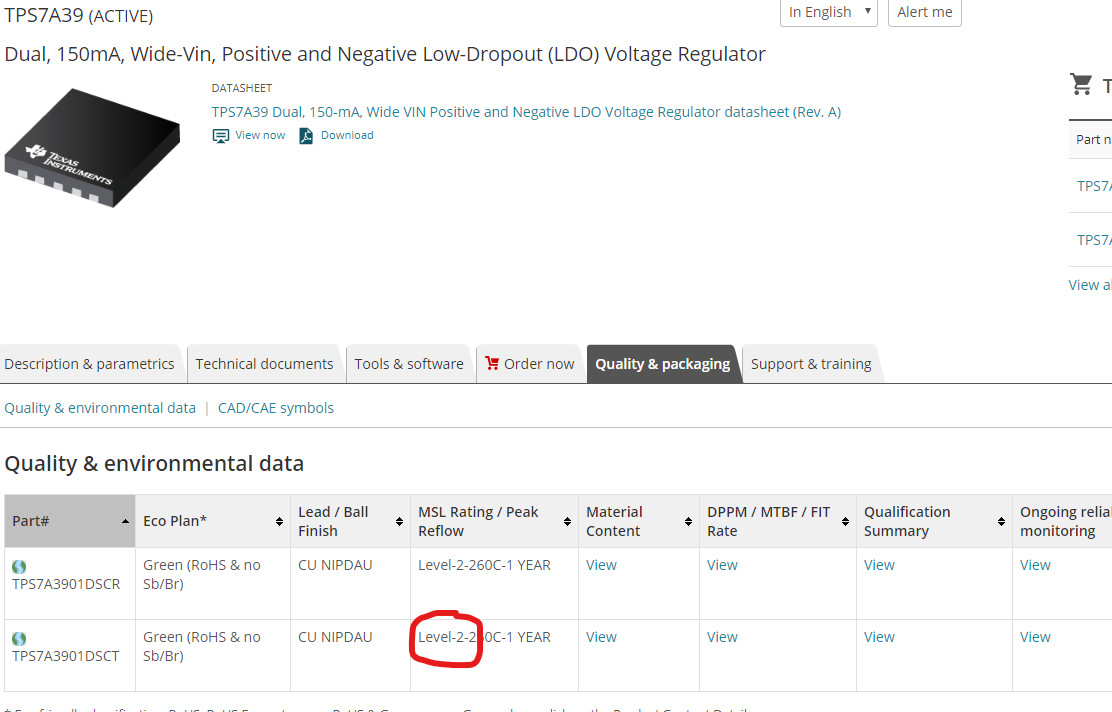Click the TPS7A39 chip product image

pos(92,148)
